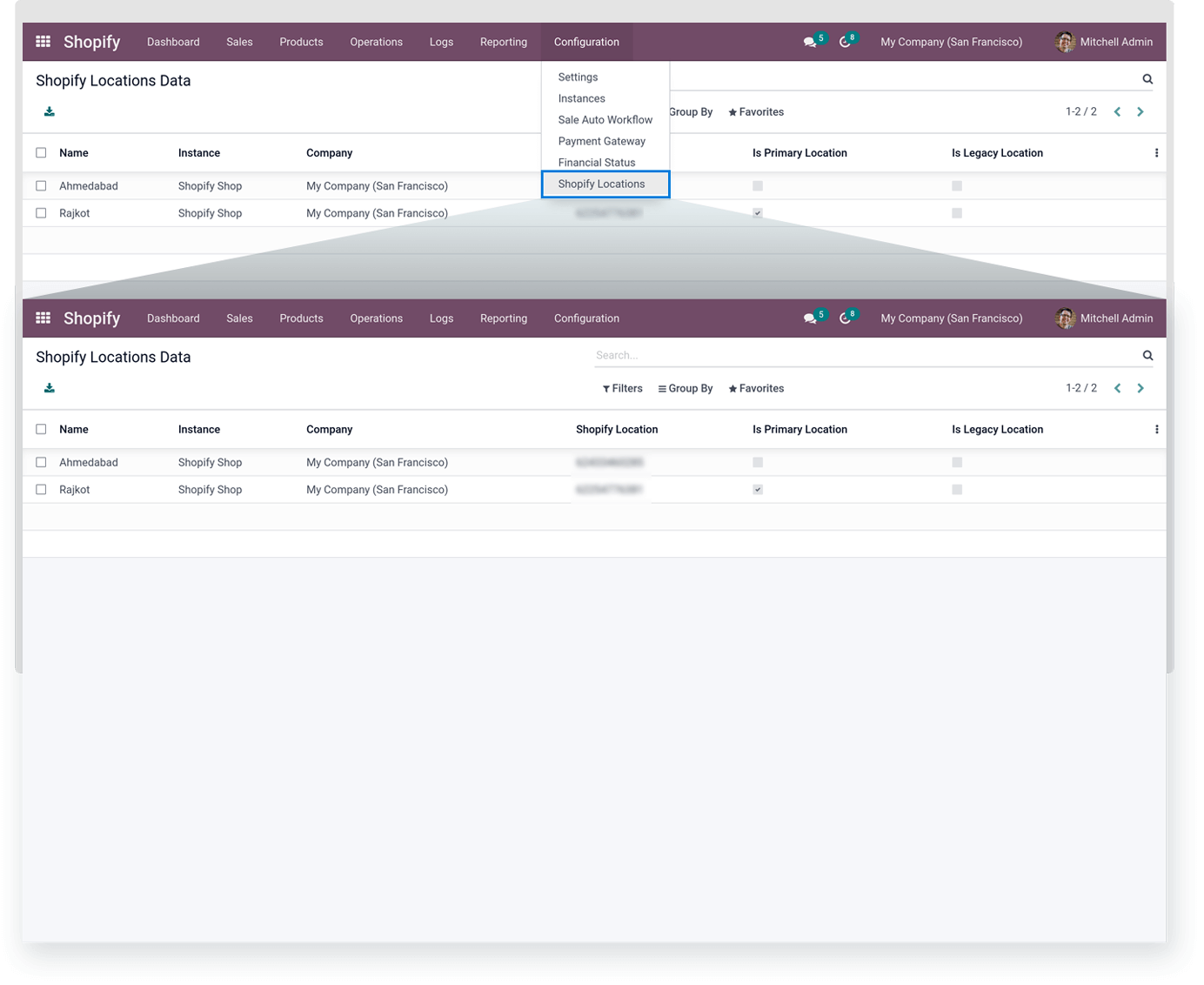The image size is (1204, 985).
Task: Tick select-all checkbox in lower screenshot header
Action: (x=41, y=429)
